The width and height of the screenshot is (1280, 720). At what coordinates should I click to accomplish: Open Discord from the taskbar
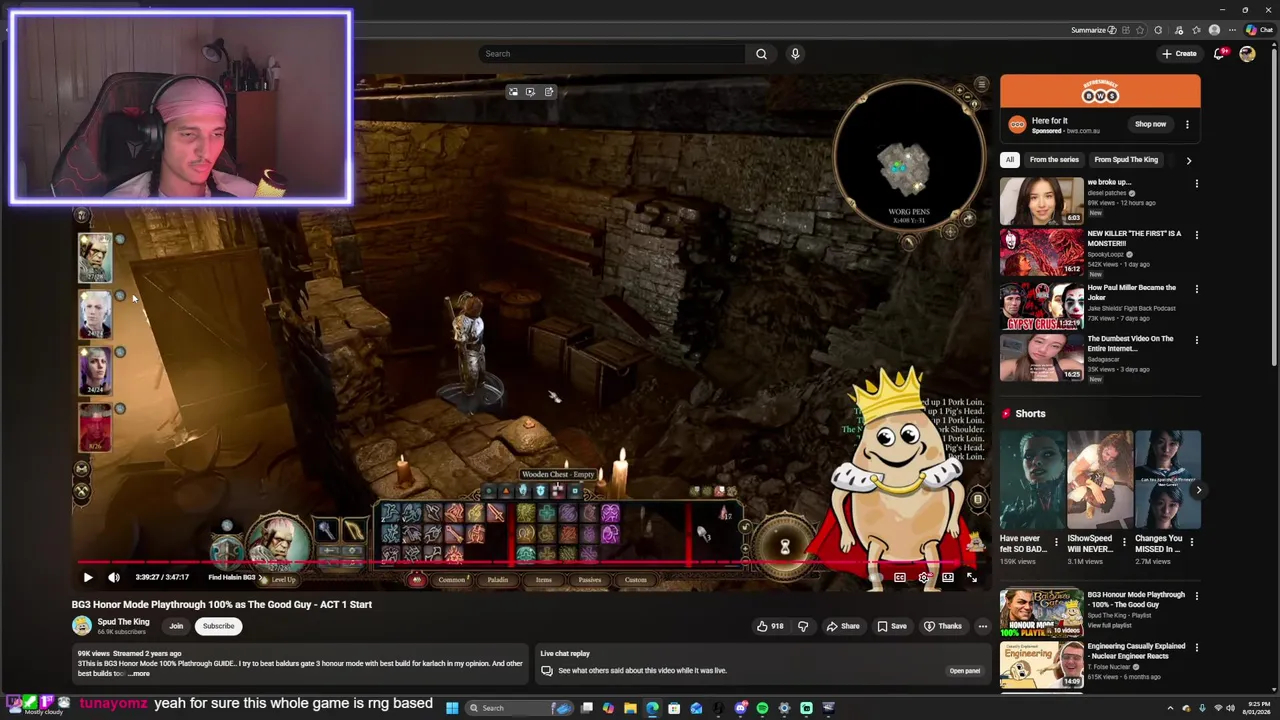[740, 708]
